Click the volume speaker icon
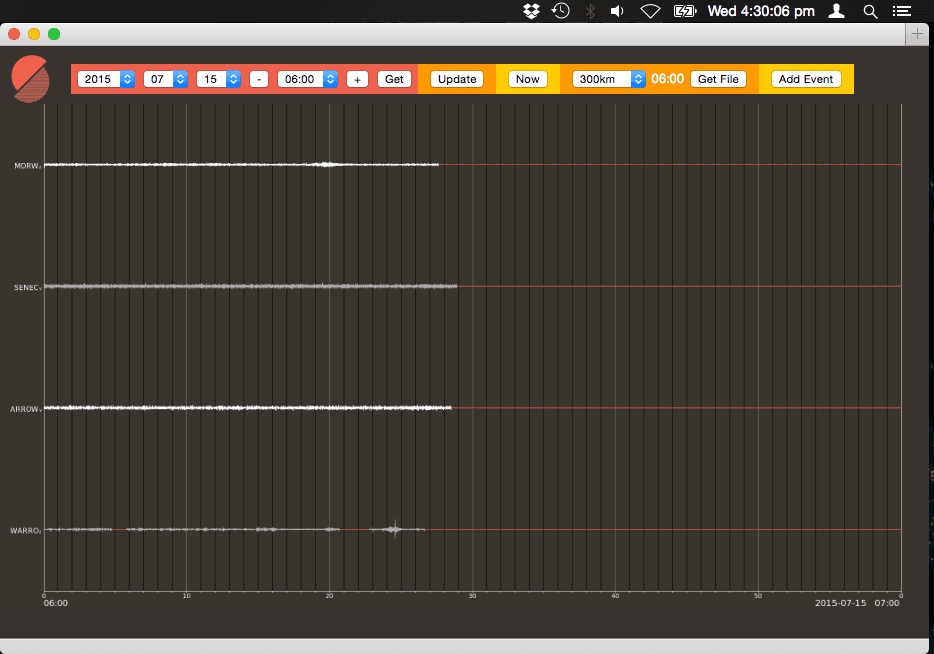Viewport: 934px width, 654px height. pos(617,11)
